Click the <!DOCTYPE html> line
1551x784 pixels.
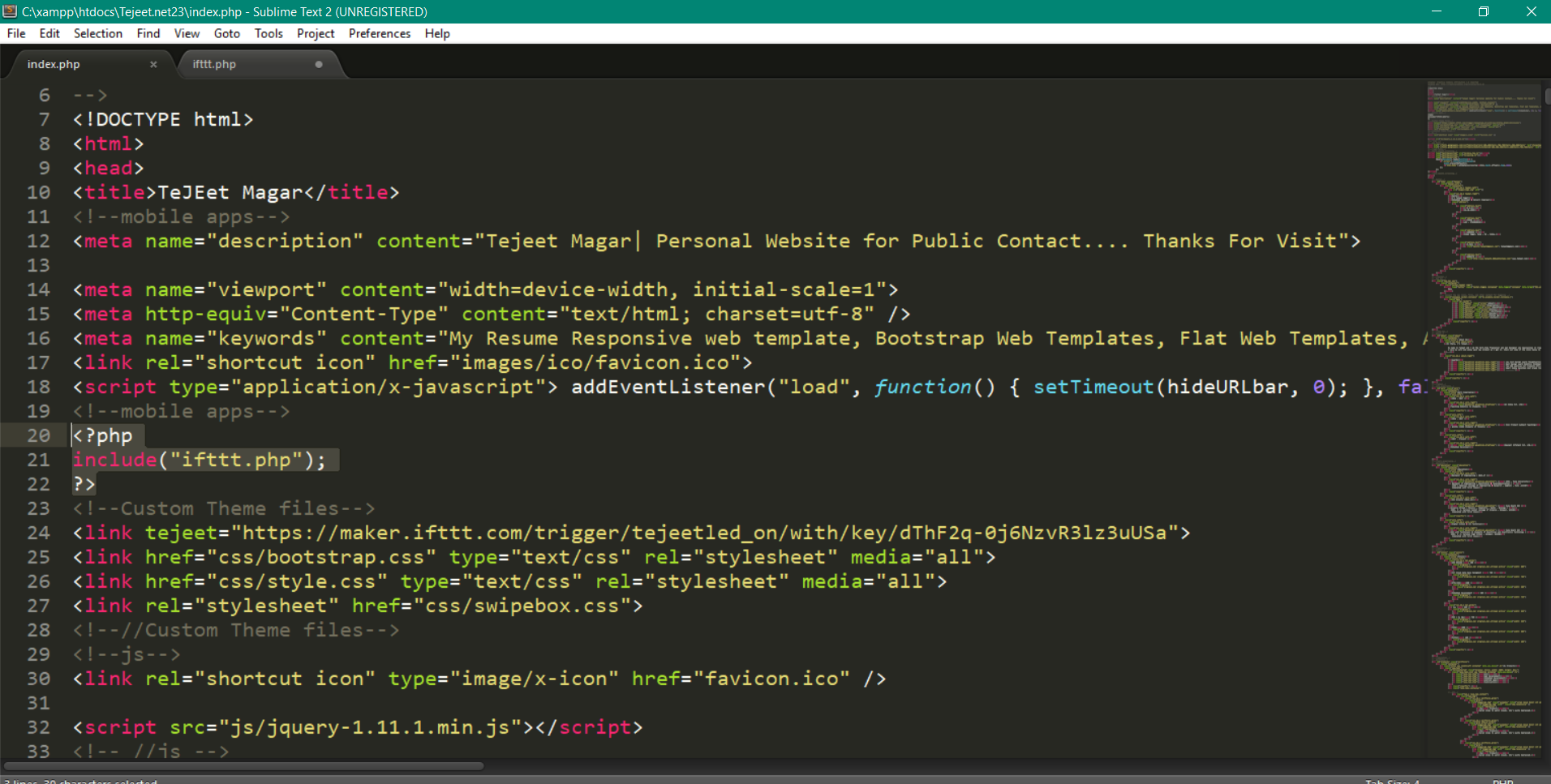tap(163, 119)
